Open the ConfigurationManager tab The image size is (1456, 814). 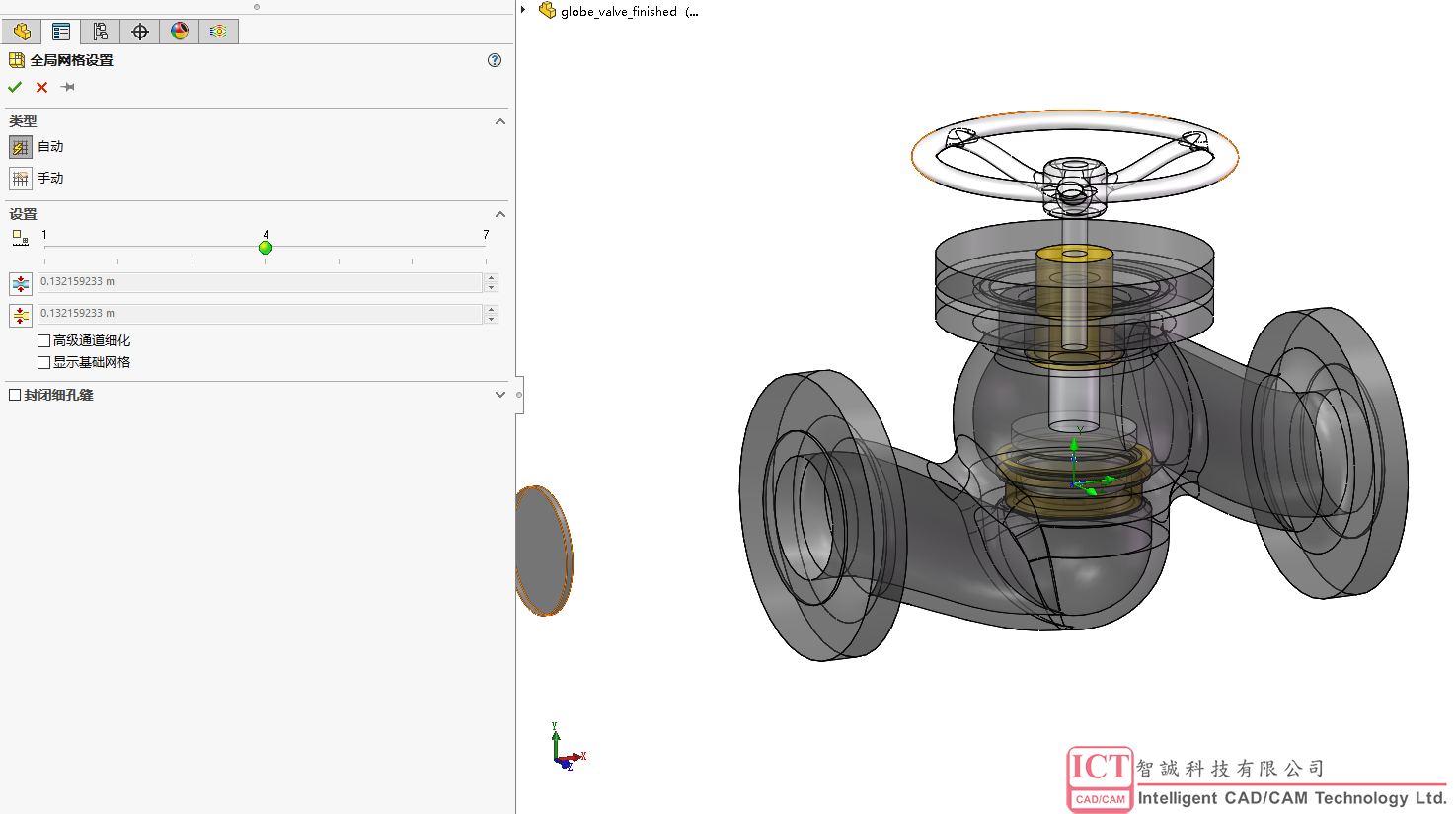coord(101,32)
